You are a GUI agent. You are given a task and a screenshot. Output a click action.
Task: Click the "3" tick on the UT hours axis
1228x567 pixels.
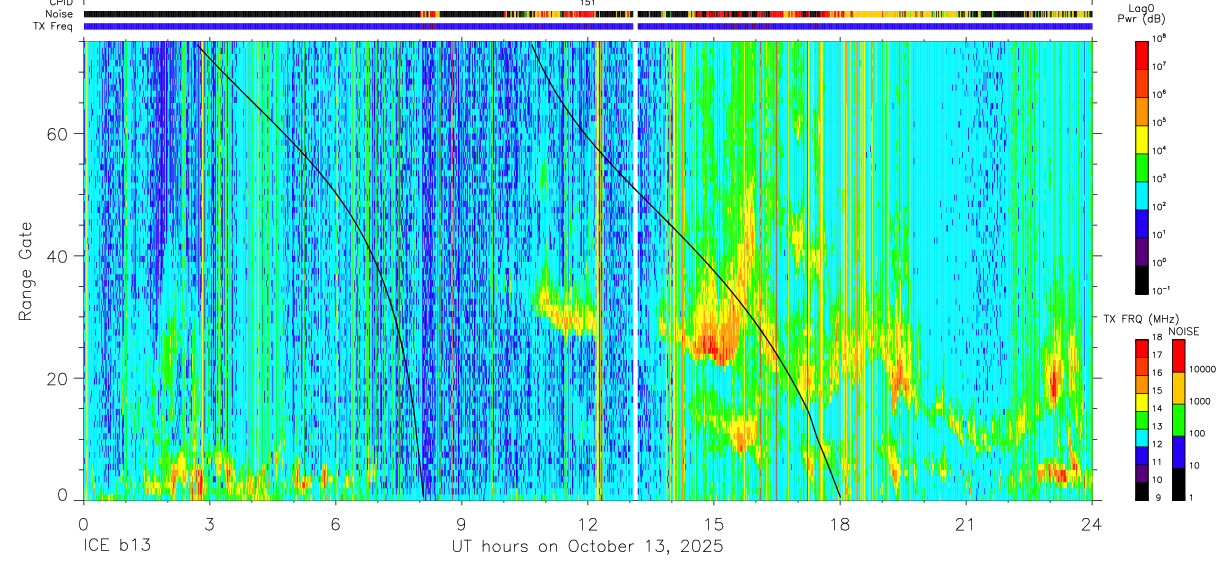(209, 524)
